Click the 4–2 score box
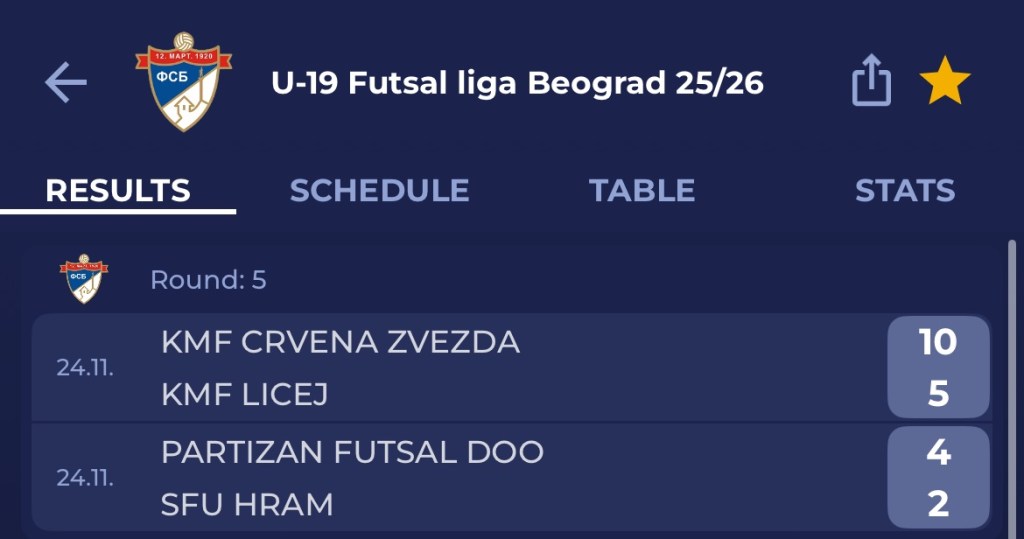Image resolution: width=1024 pixels, height=539 pixels. point(938,477)
